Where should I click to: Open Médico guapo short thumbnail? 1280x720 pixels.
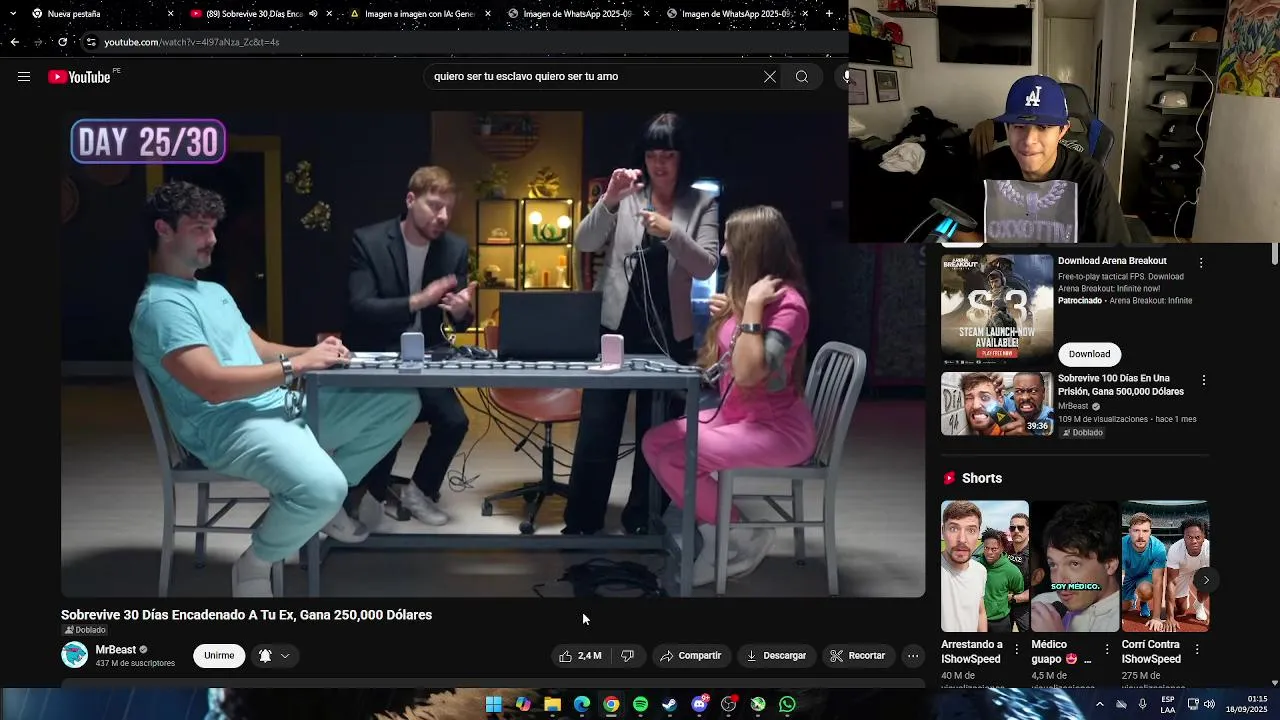[x=1075, y=566]
